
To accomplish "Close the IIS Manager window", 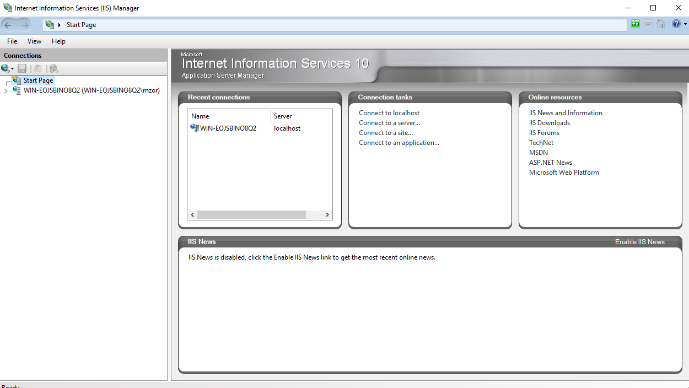I will [x=678, y=8].
